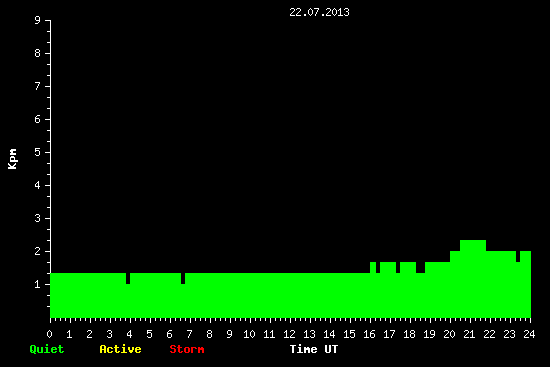The image size is (550, 367).
Task: Click the 5 on the Kpm axis
Action: pyautogui.click(x=37, y=152)
